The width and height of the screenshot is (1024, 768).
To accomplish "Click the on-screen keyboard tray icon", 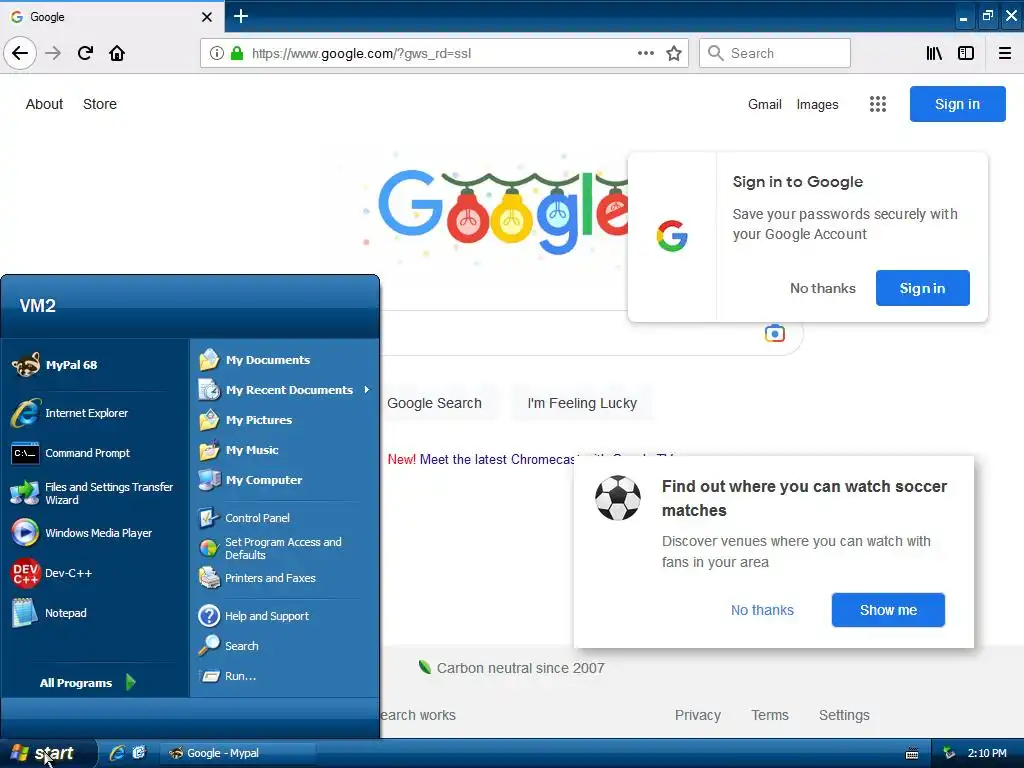I will pyautogui.click(x=912, y=754).
